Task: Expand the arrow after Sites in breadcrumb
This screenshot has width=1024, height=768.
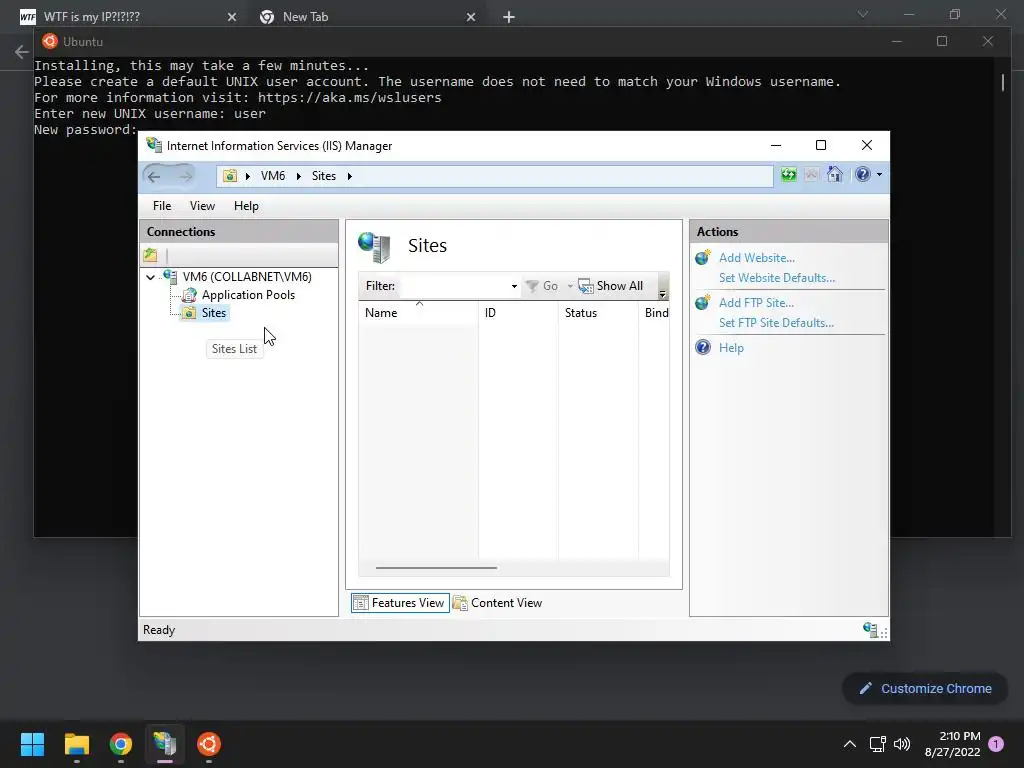Action: click(x=349, y=176)
